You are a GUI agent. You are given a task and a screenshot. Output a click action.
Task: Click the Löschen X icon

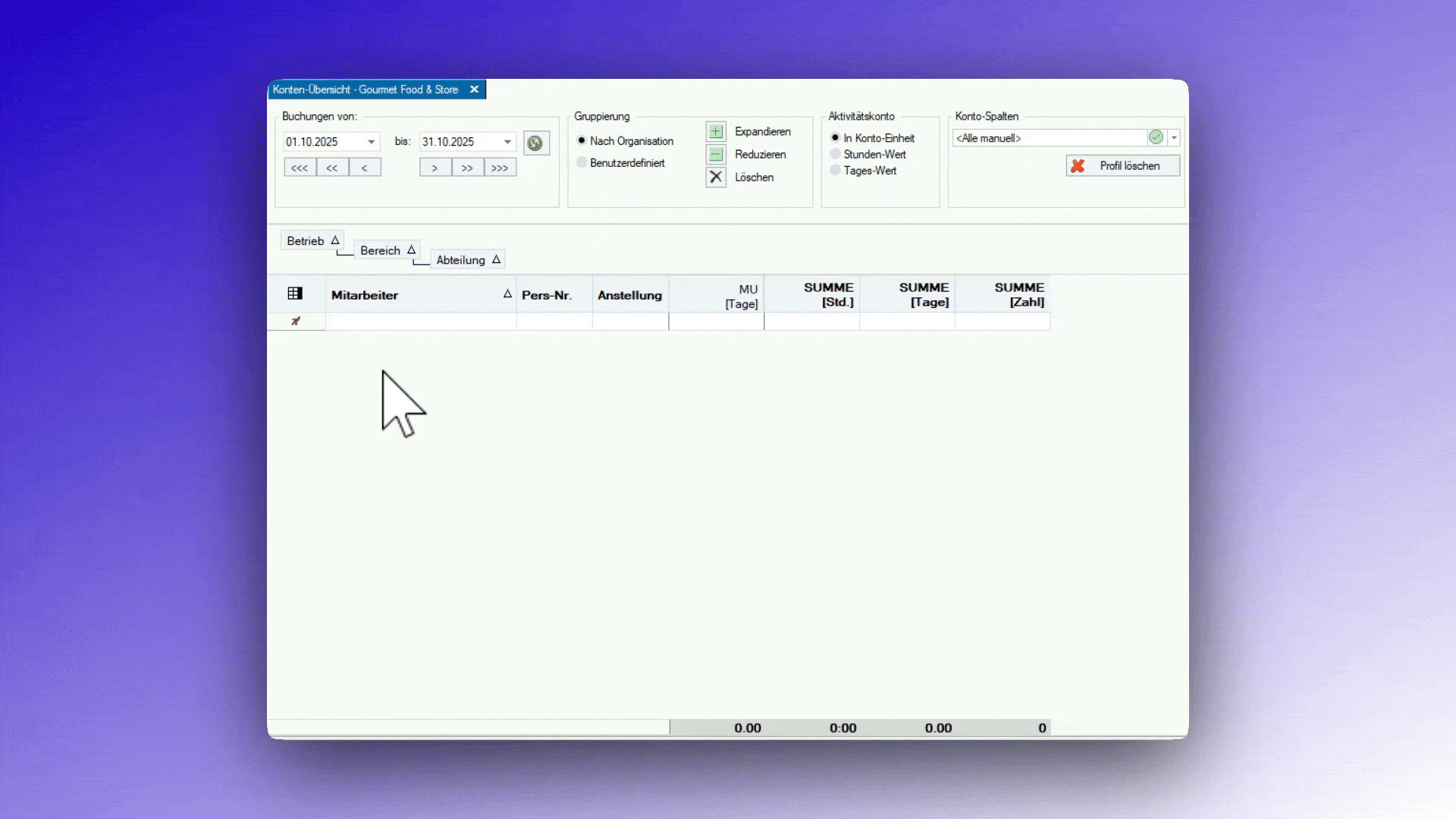(x=715, y=177)
